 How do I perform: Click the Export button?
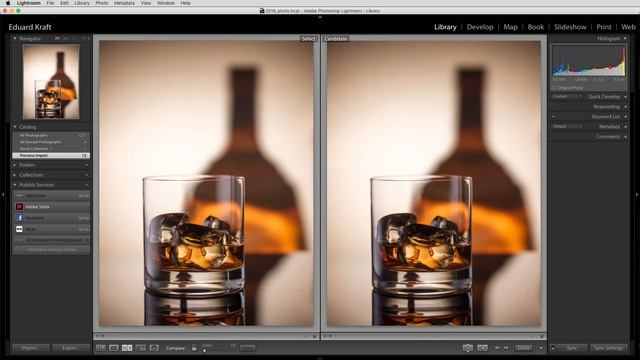point(71,348)
